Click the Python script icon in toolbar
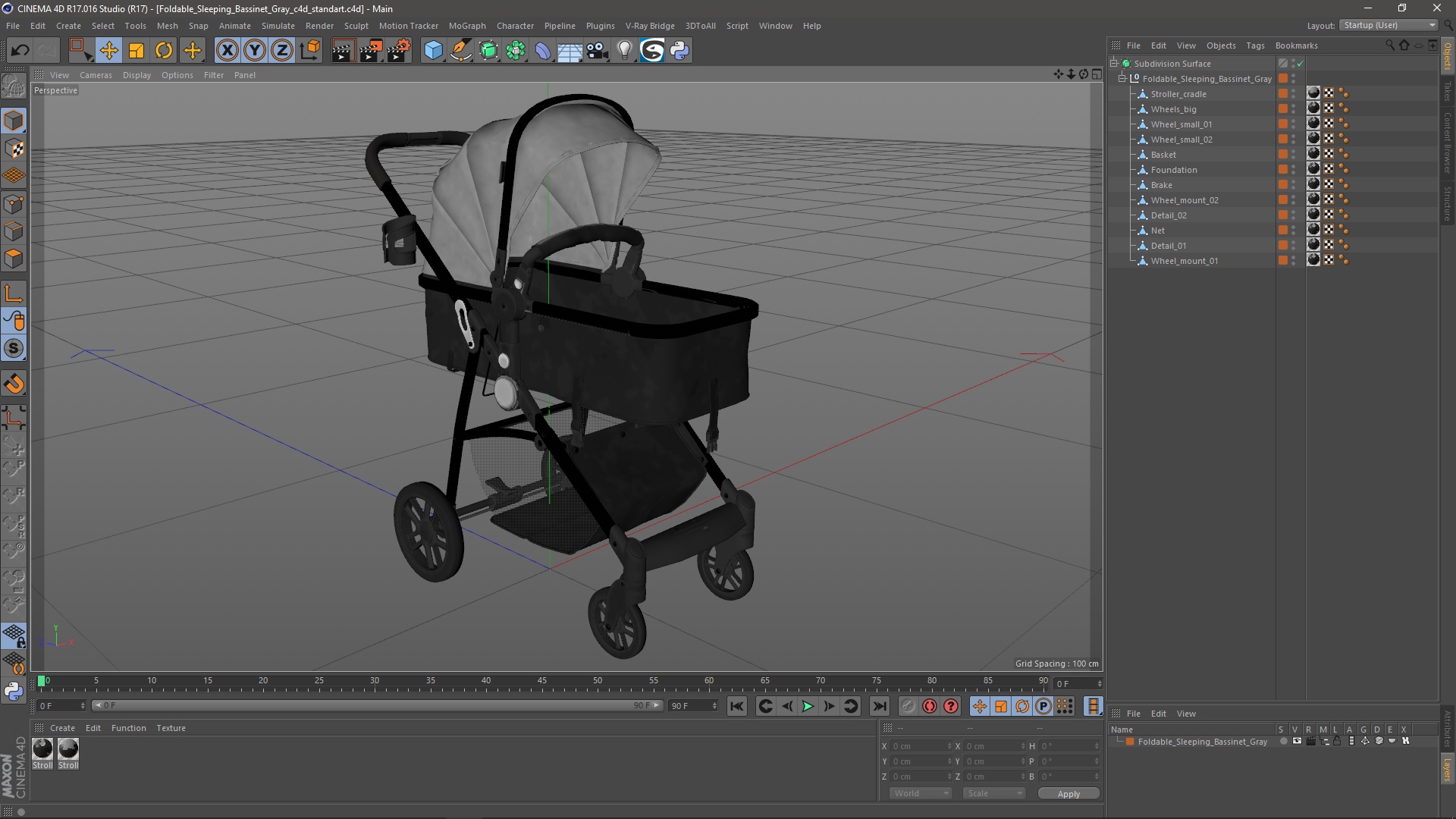 [680, 51]
